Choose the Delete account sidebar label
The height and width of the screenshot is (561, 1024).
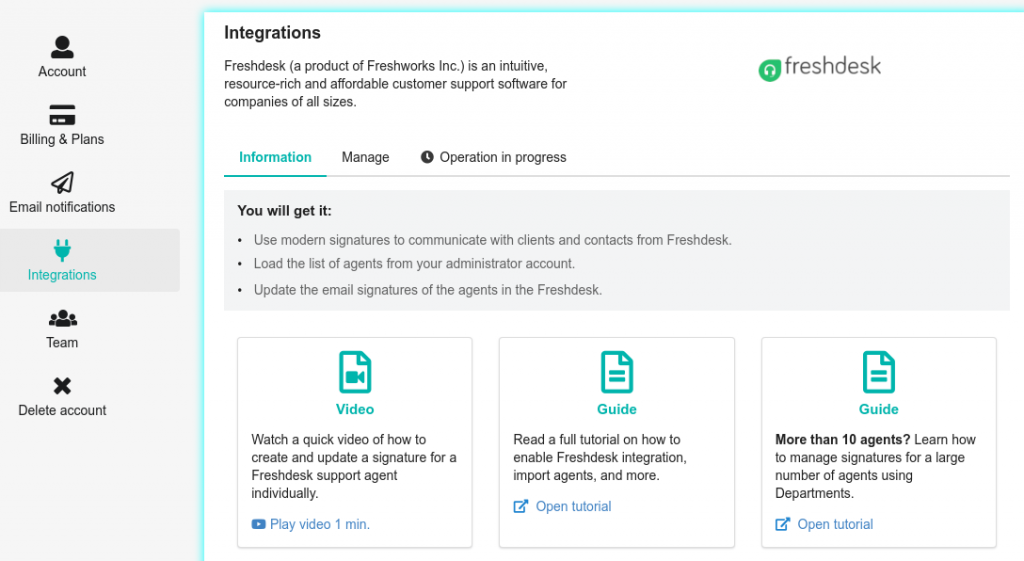tap(62, 410)
